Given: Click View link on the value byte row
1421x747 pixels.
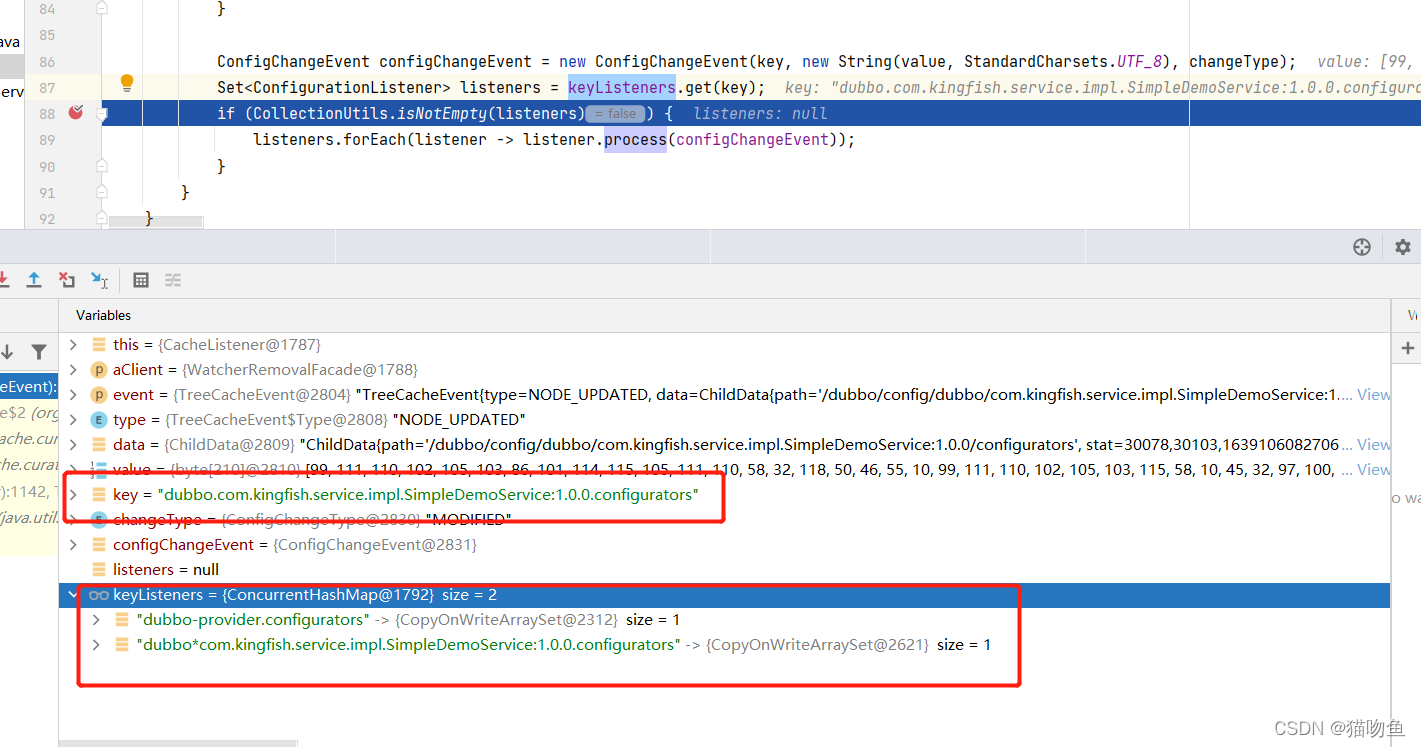Looking at the screenshot, I should point(1373,470).
